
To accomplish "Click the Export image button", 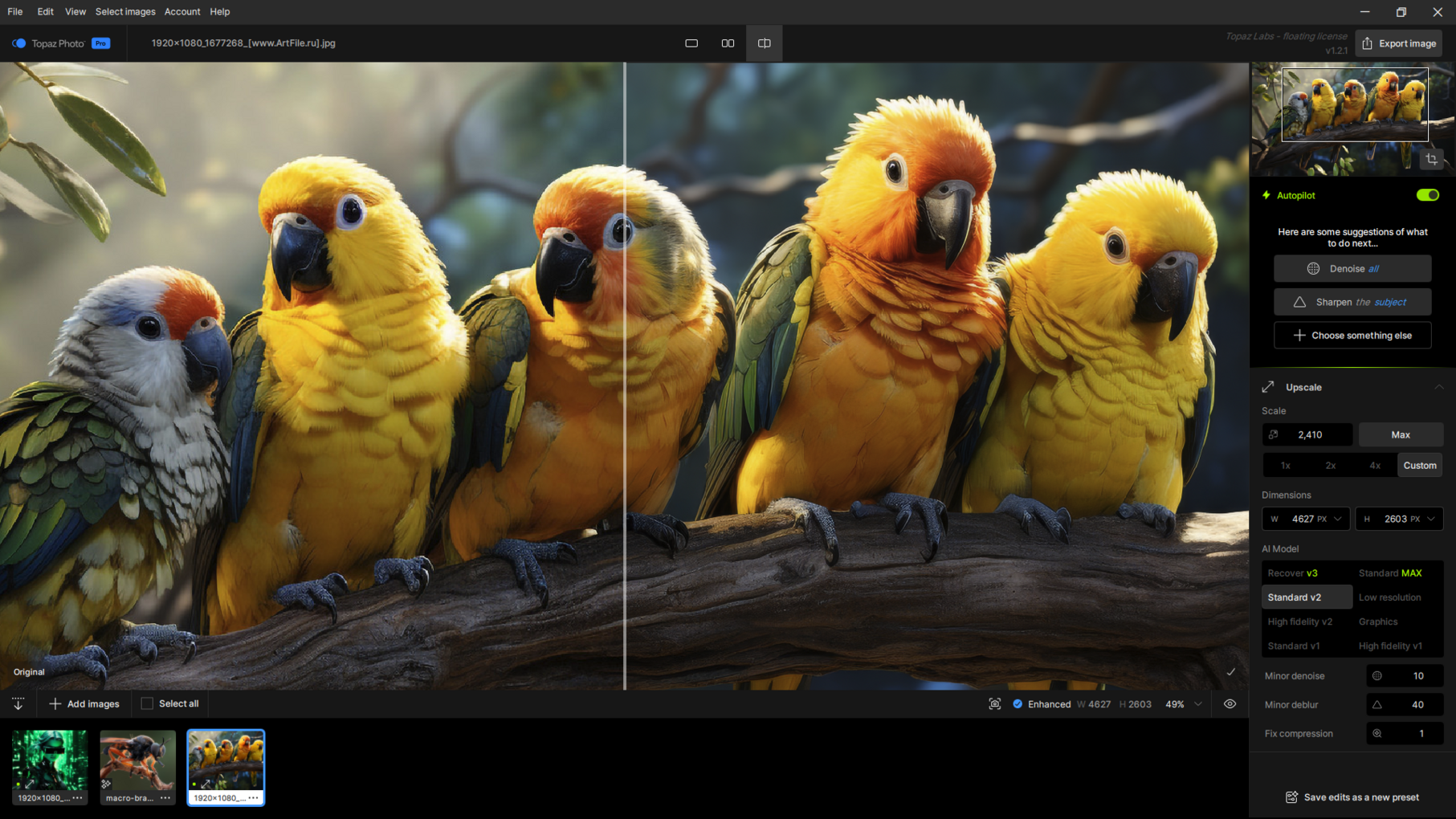I will coord(1398,43).
